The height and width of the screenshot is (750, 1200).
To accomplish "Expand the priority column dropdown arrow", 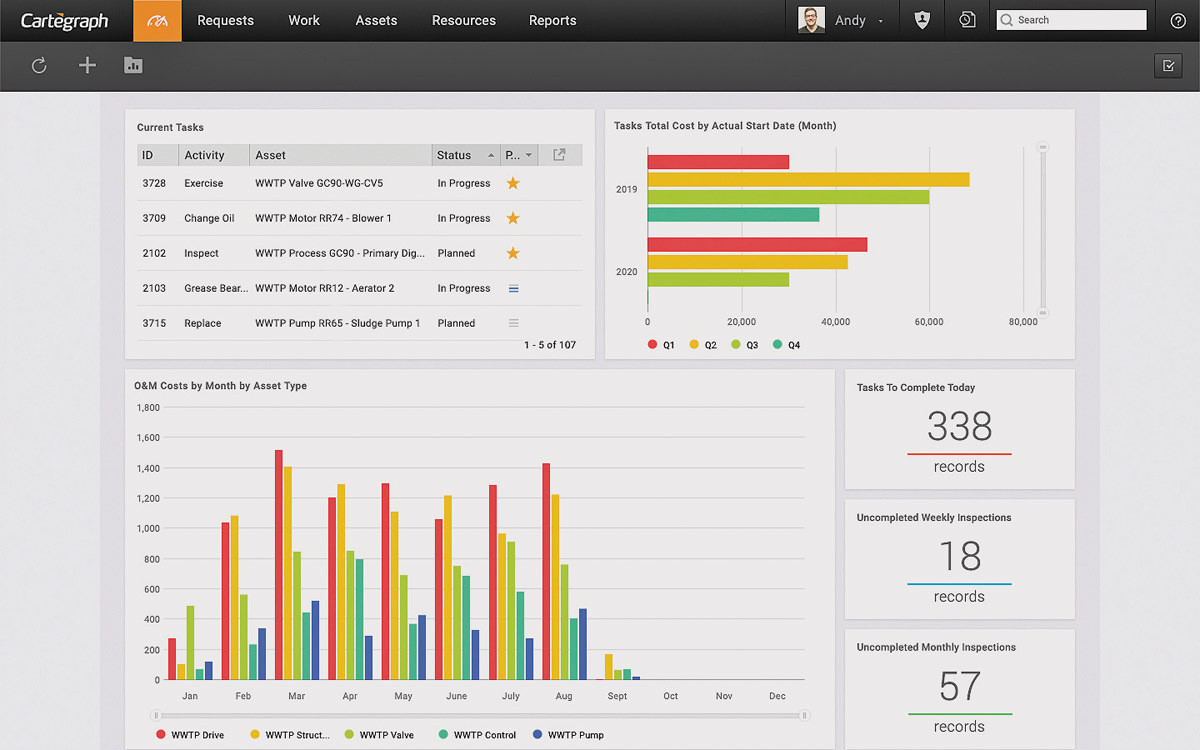I will (529, 155).
